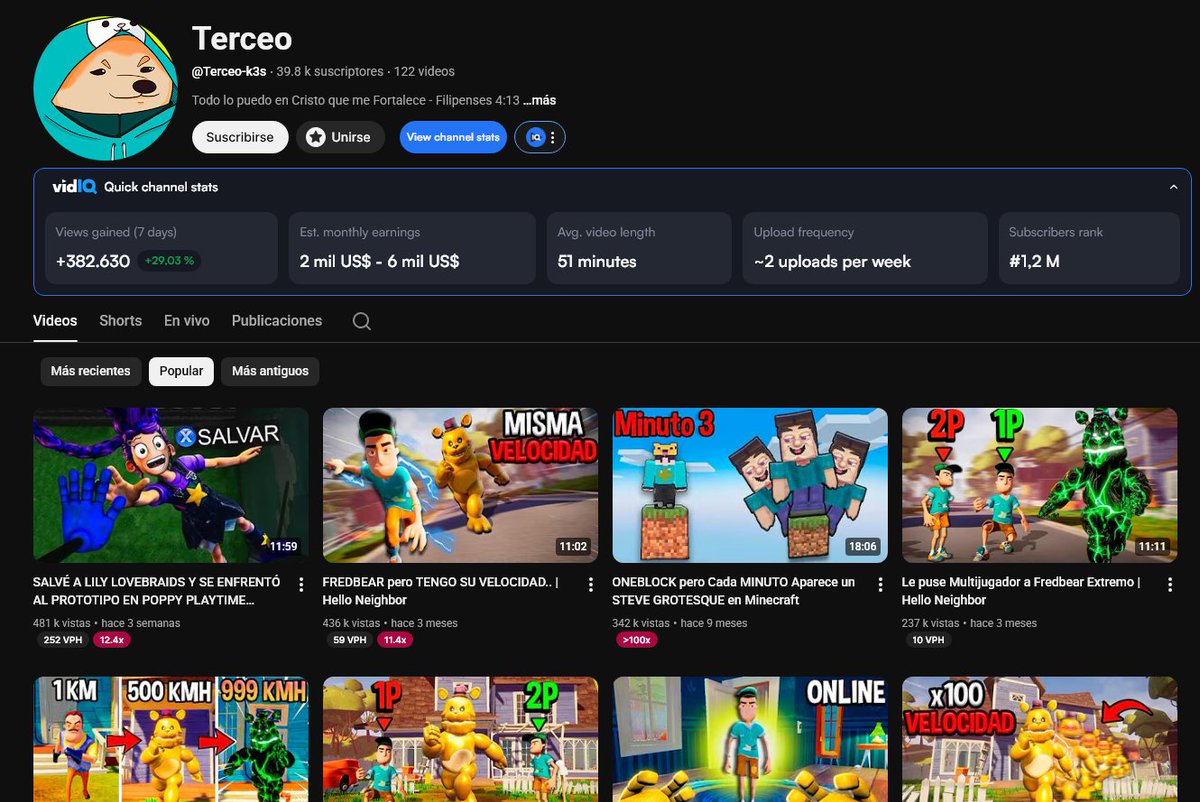
Task: Open title Le puse Multijugador a Fredbear Extremo
Action: (1021, 591)
